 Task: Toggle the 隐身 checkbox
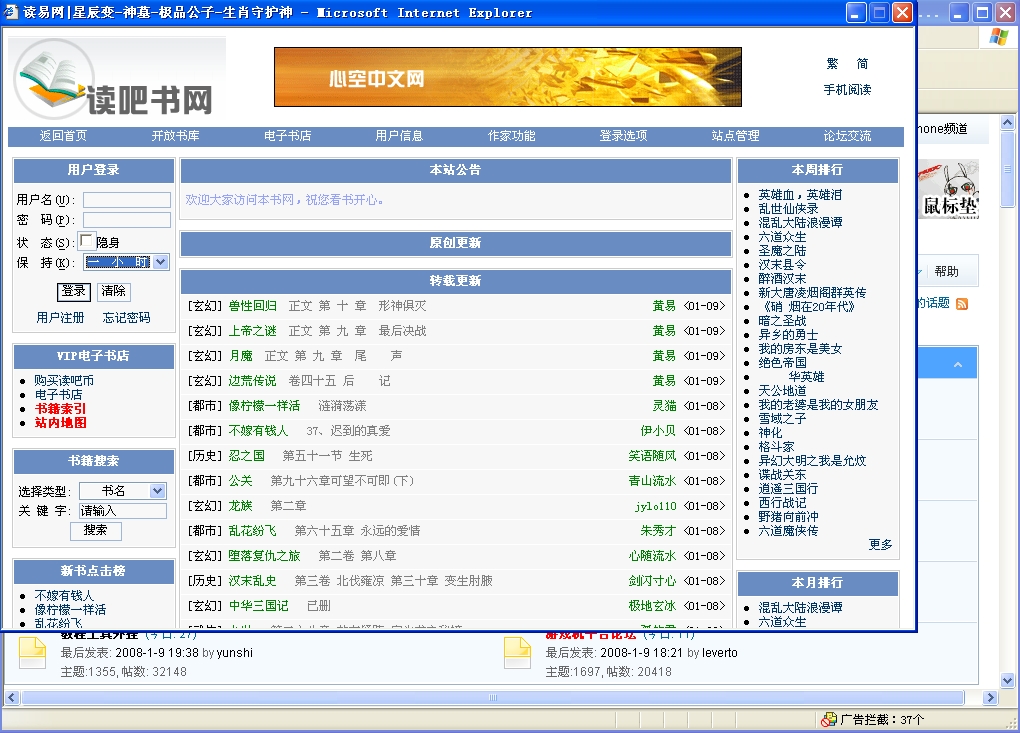coord(87,241)
